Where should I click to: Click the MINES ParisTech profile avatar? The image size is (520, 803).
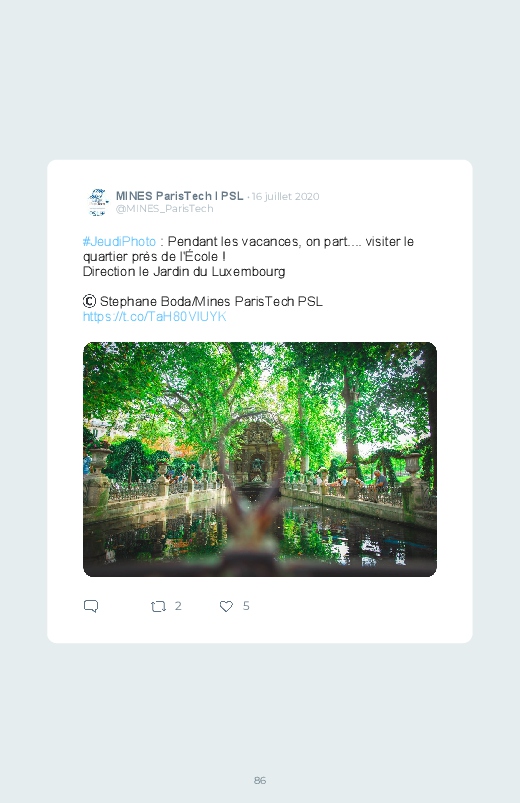97,202
